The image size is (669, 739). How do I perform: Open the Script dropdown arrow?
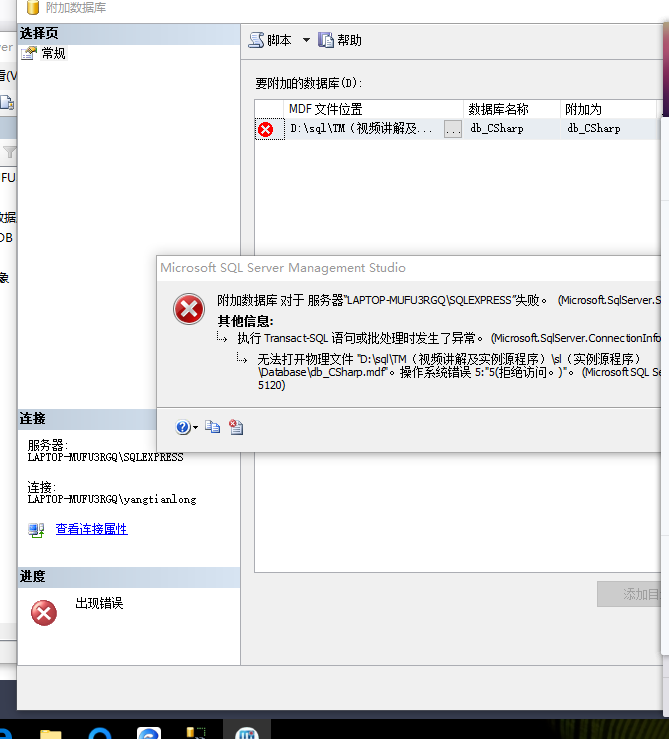coord(306,41)
